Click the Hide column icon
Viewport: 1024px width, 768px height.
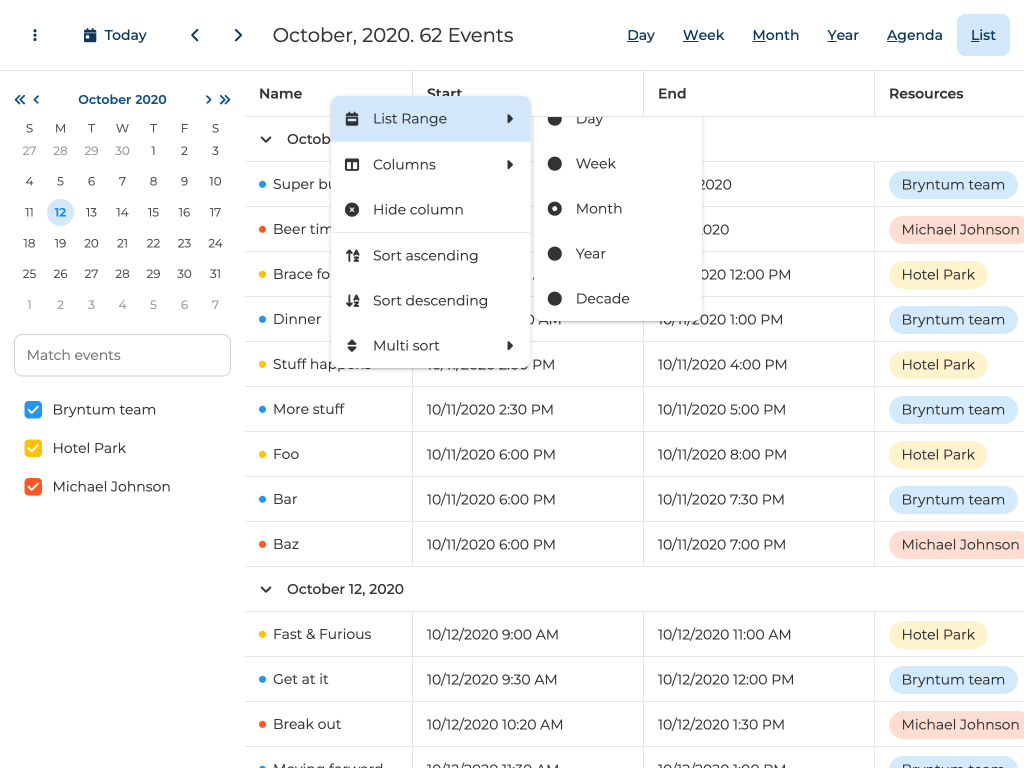[x=352, y=210]
